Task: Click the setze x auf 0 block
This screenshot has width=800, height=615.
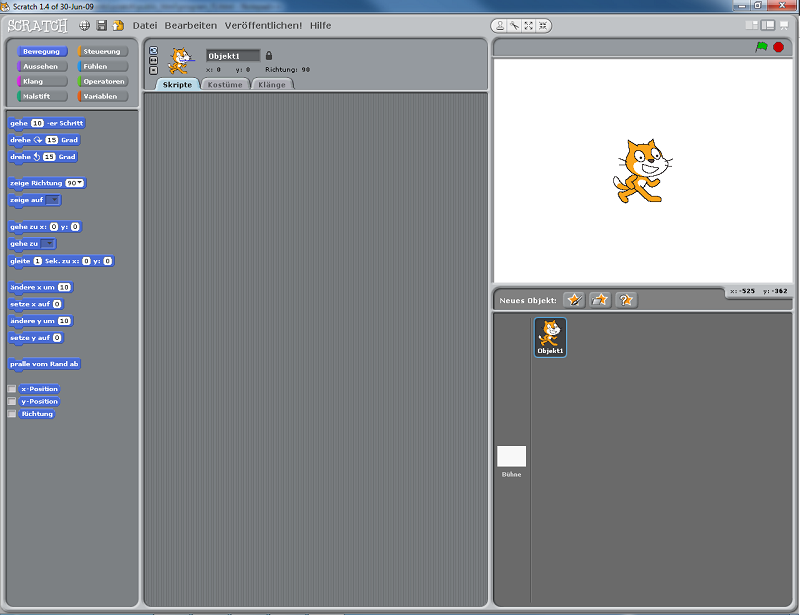Action: [36, 304]
